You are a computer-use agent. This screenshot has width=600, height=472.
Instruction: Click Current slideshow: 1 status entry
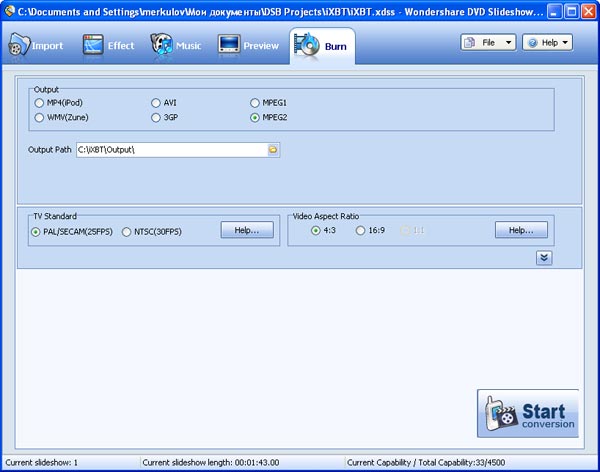click(41, 462)
